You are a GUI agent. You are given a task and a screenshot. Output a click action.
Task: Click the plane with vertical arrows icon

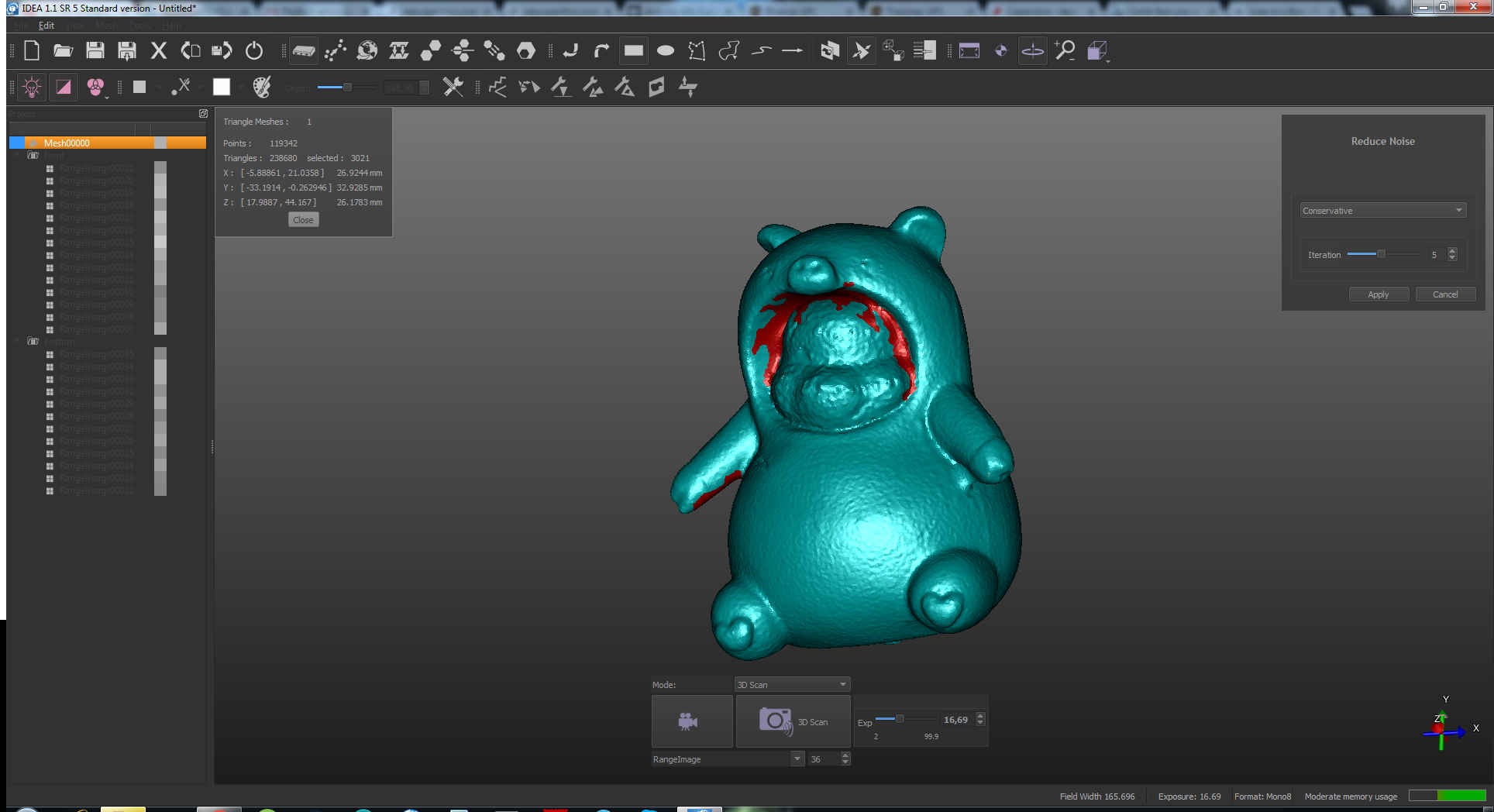point(688,87)
